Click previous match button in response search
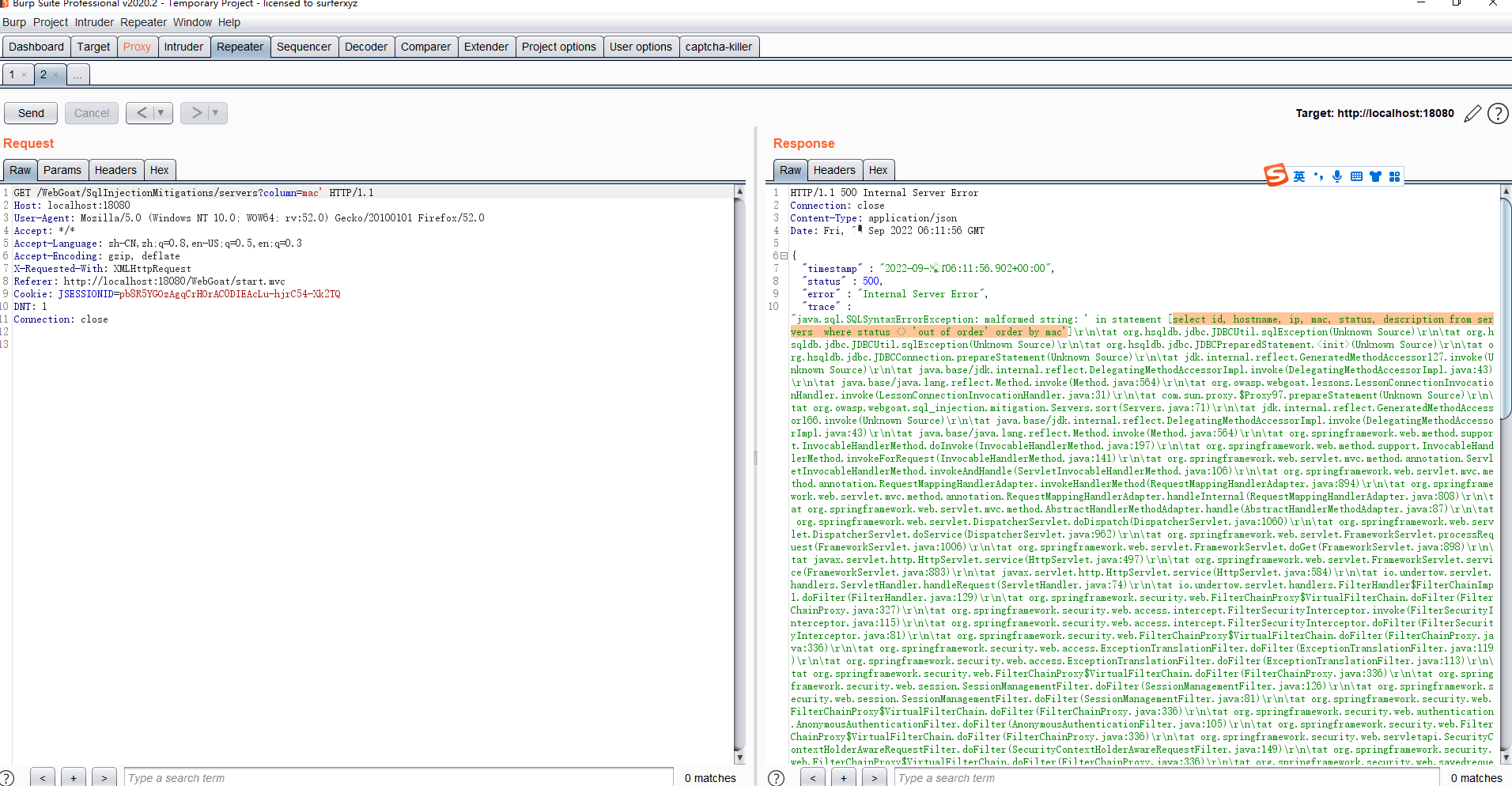 [x=813, y=777]
